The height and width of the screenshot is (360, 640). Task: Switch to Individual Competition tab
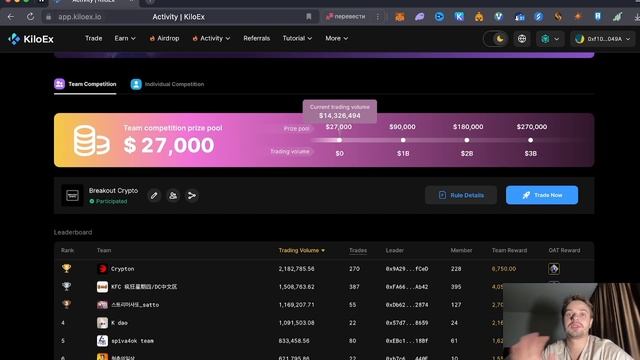[x=167, y=84]
